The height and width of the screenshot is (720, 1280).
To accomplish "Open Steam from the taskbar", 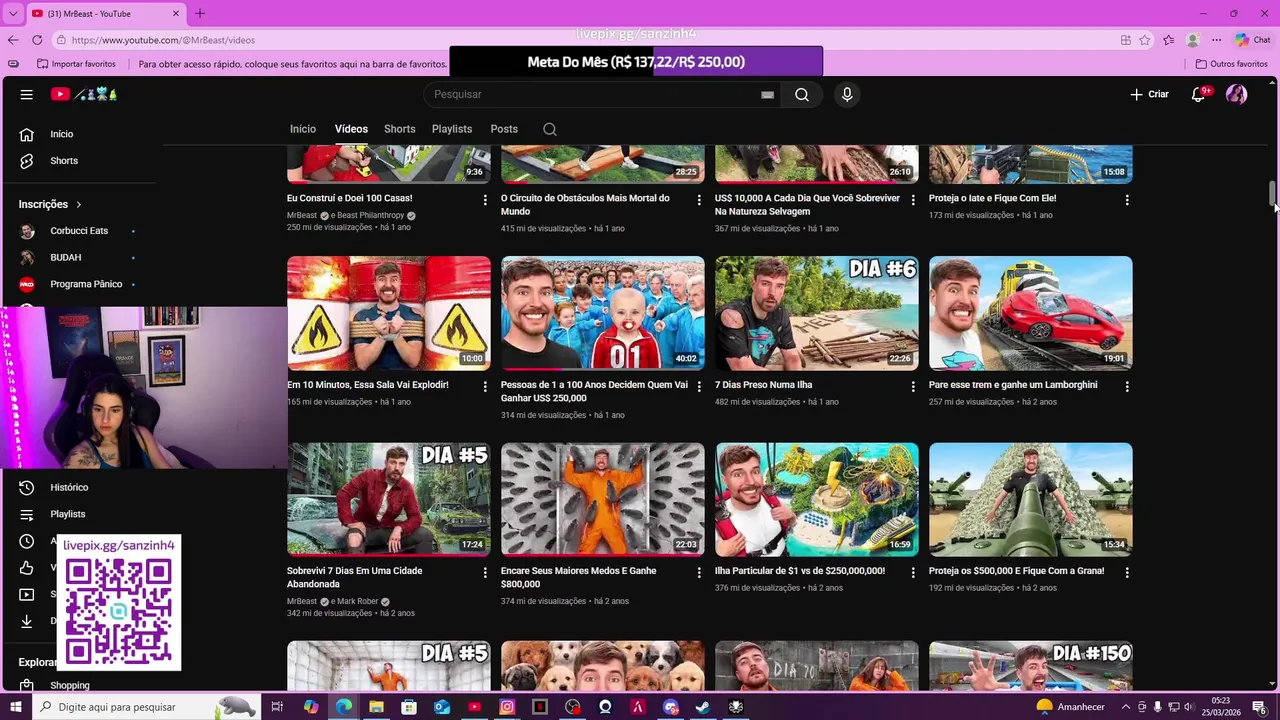I will 703,707.
